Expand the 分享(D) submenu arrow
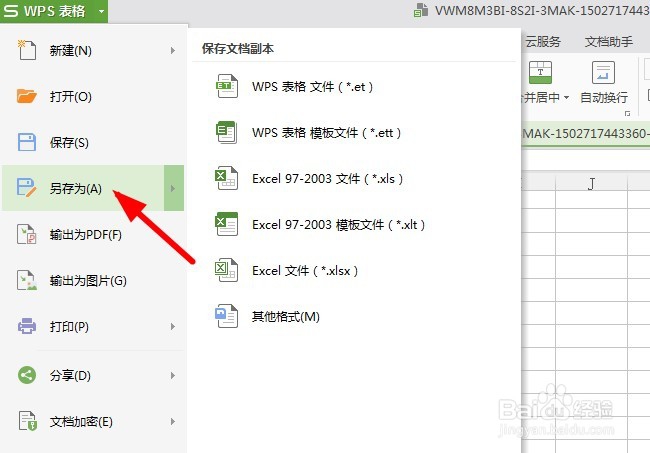This screenshot has height=453, width=650. (173, 375)
